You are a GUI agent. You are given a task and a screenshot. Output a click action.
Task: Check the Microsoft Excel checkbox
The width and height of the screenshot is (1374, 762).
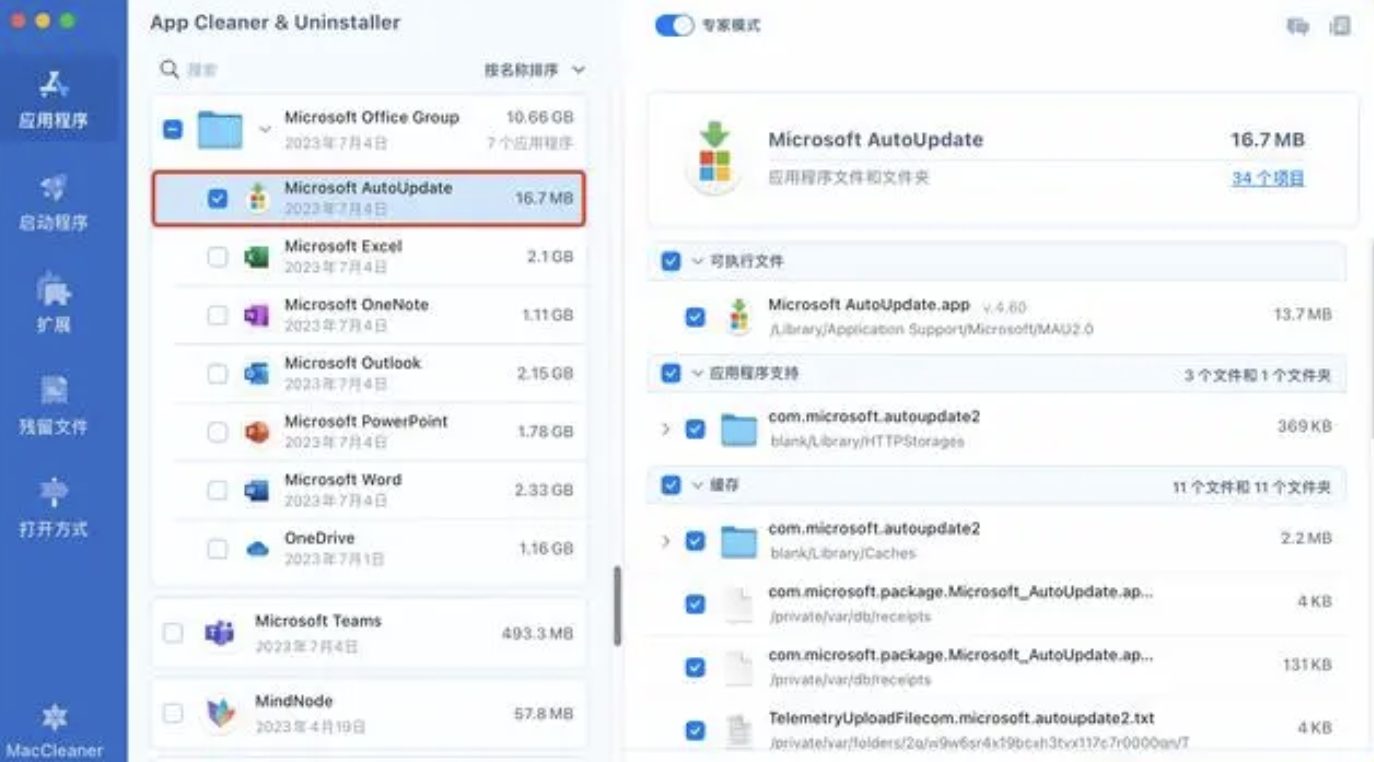[217, 257]
